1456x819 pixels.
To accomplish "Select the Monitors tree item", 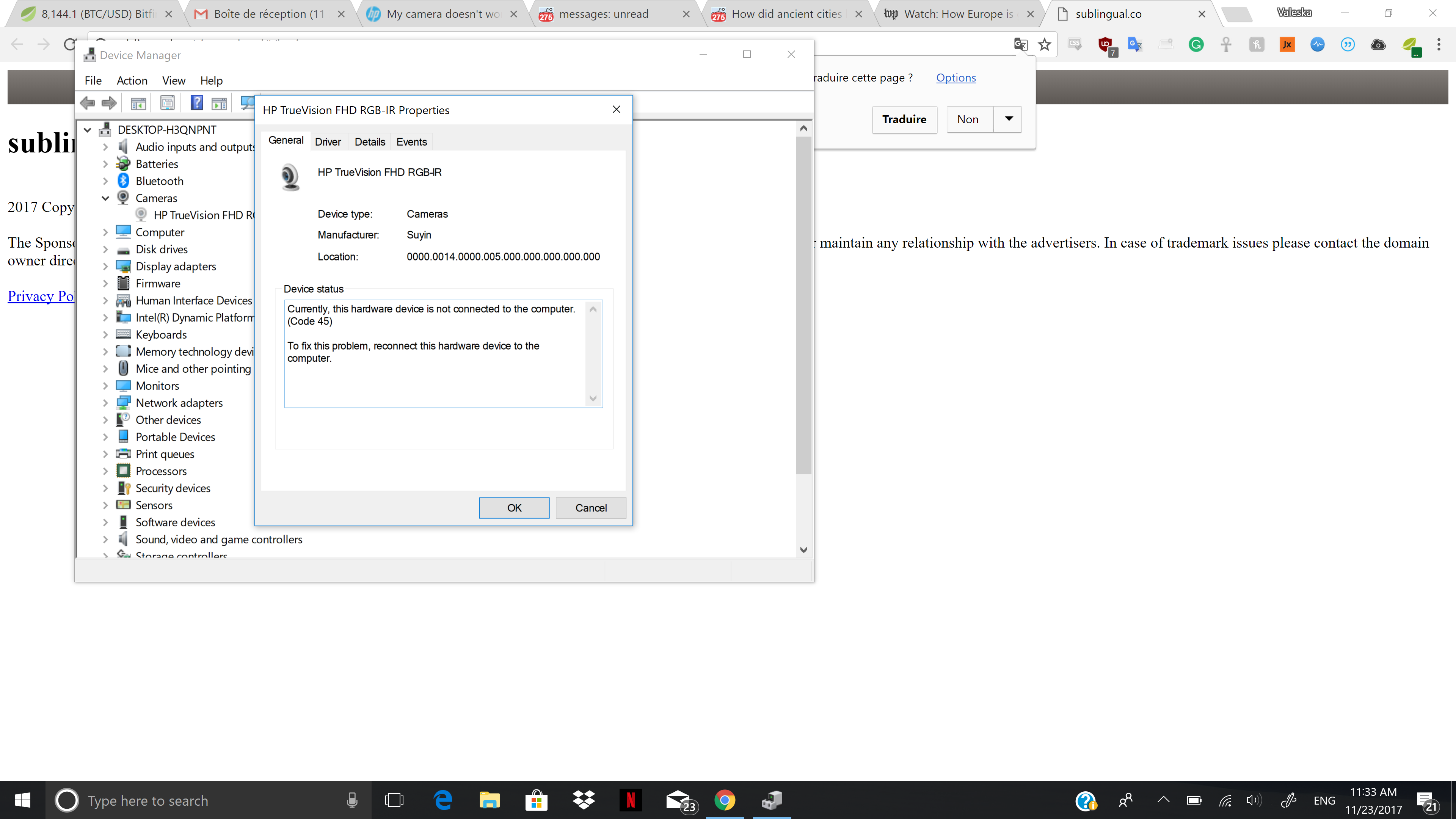I will coord(157,386).
